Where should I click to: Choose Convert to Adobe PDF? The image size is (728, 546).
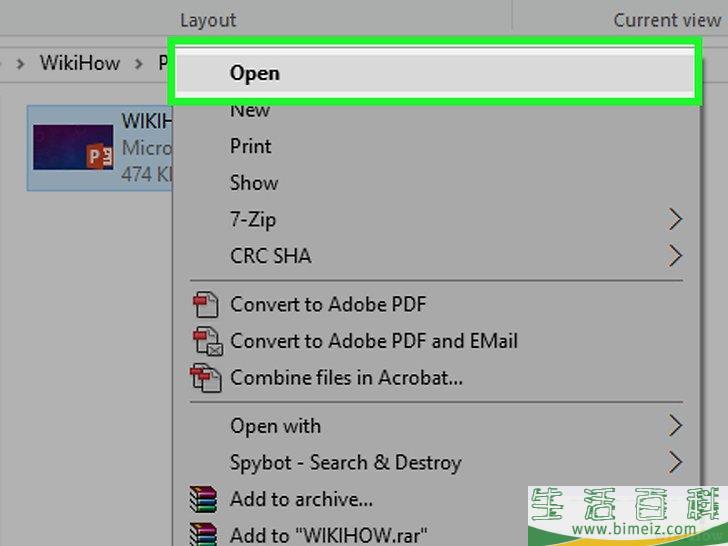(328, 305)
